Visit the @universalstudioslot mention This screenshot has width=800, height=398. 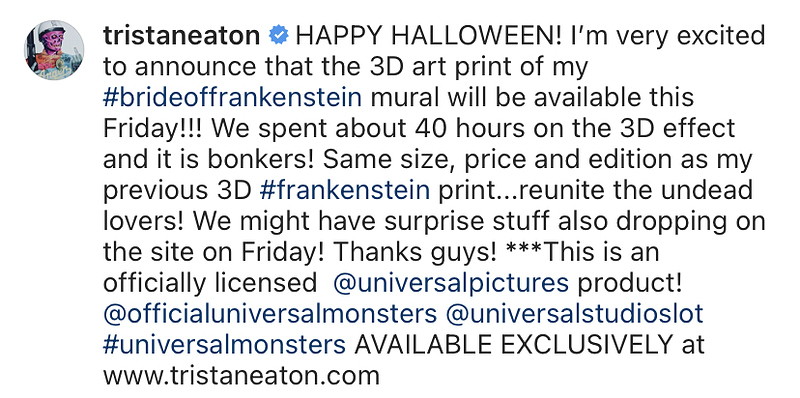[x=574, y=314]
